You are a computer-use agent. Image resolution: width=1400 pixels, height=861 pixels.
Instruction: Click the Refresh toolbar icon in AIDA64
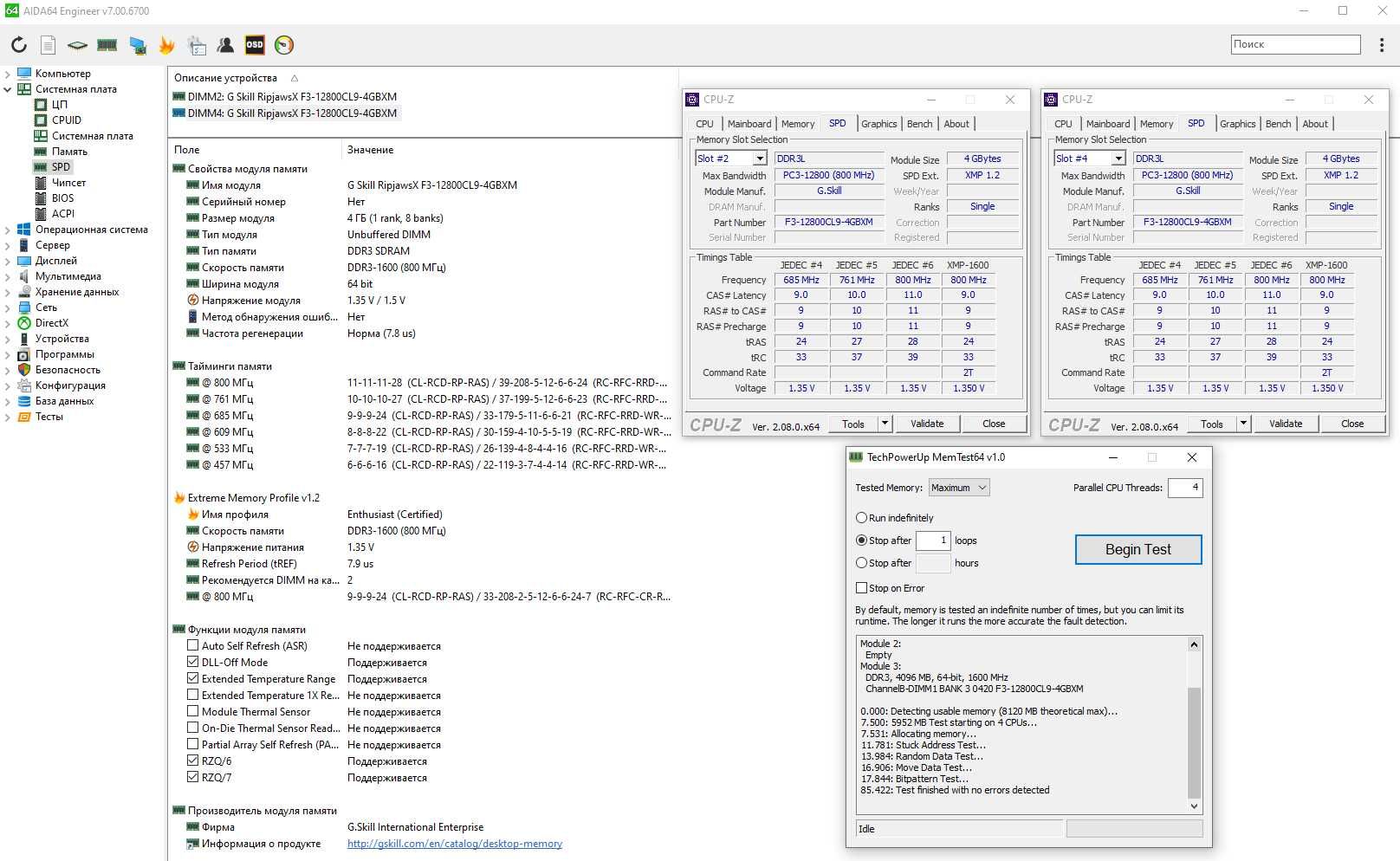pyautogui.click(x=19, y=45)
